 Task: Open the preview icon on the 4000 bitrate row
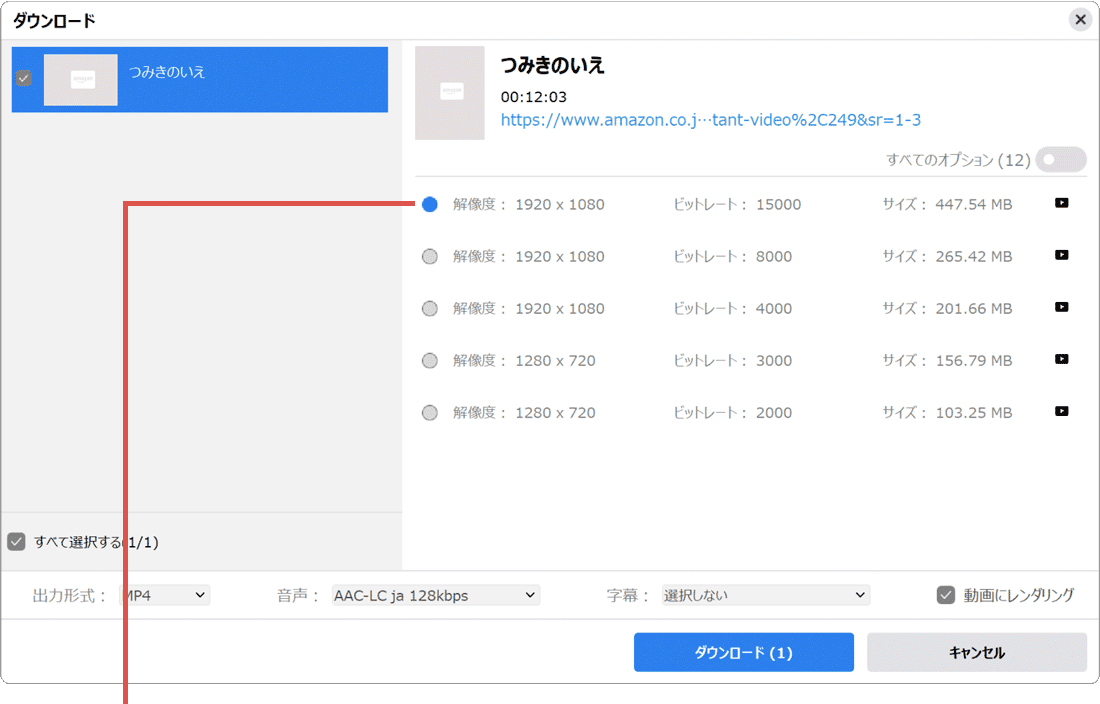point(1061,307)
